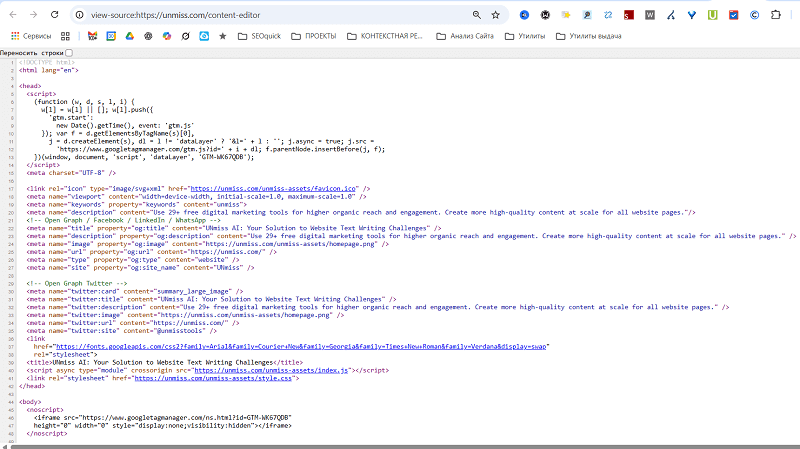Image resolution: width=800 pixels, height=449 pixels.
Task: Expand the Утилиты выдача bookmarks folder
Action: point(589,36)
